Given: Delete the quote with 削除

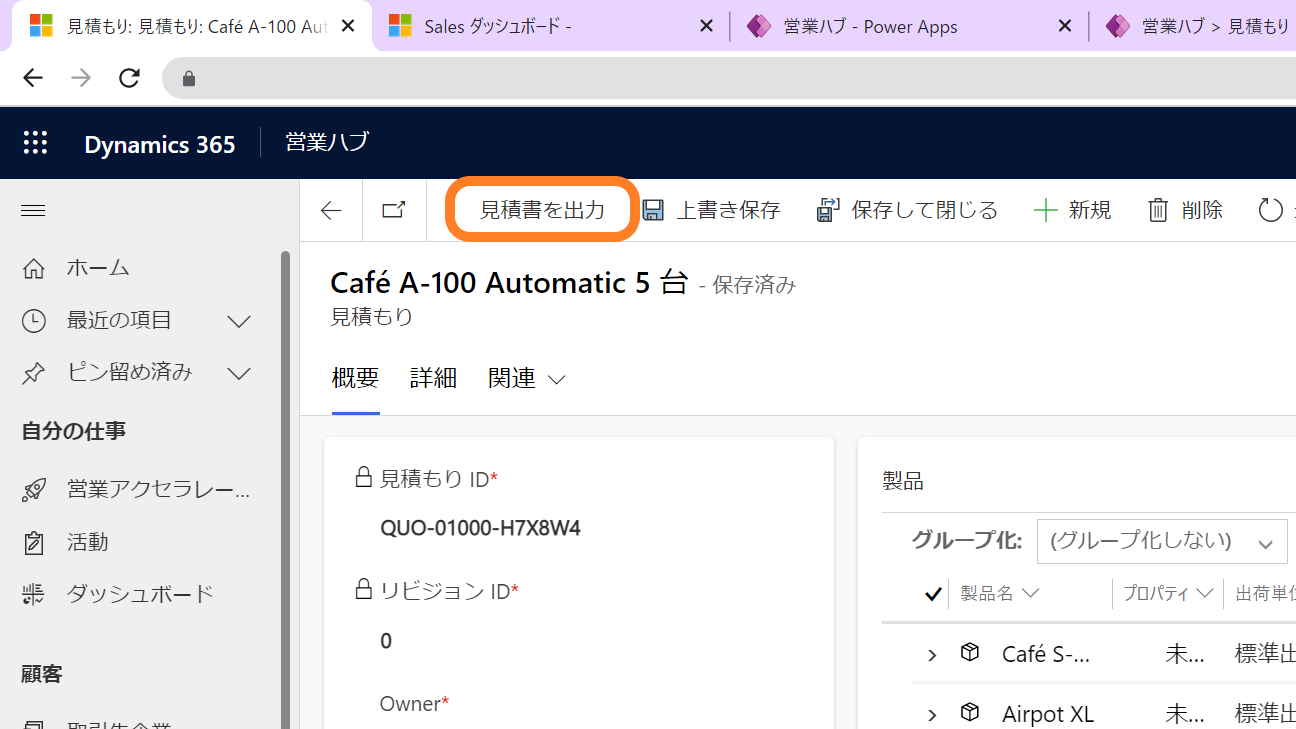Looking at the screenshot, I should (1185, 210).
